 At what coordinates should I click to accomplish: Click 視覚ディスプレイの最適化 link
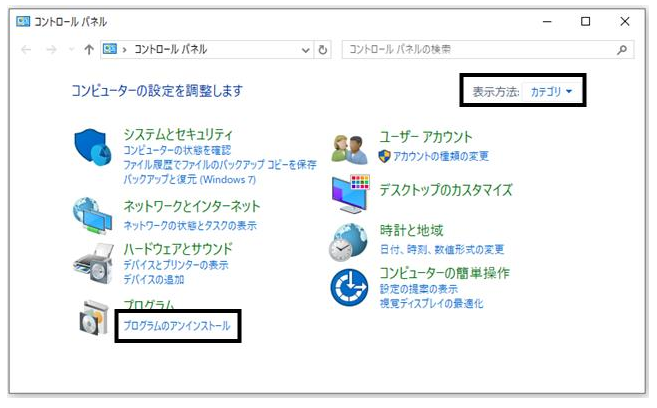432,303
